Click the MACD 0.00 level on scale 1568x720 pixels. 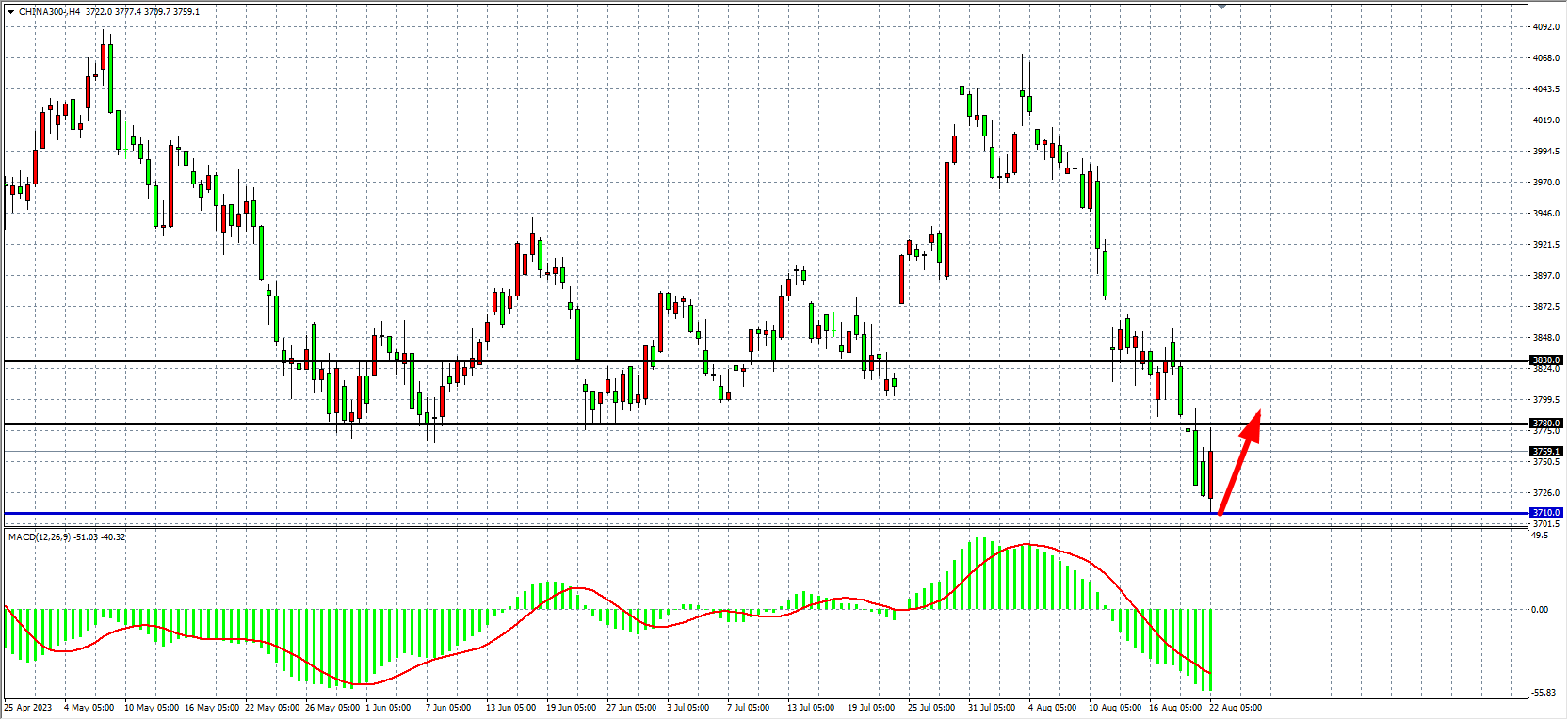(x=1540, y=610)
